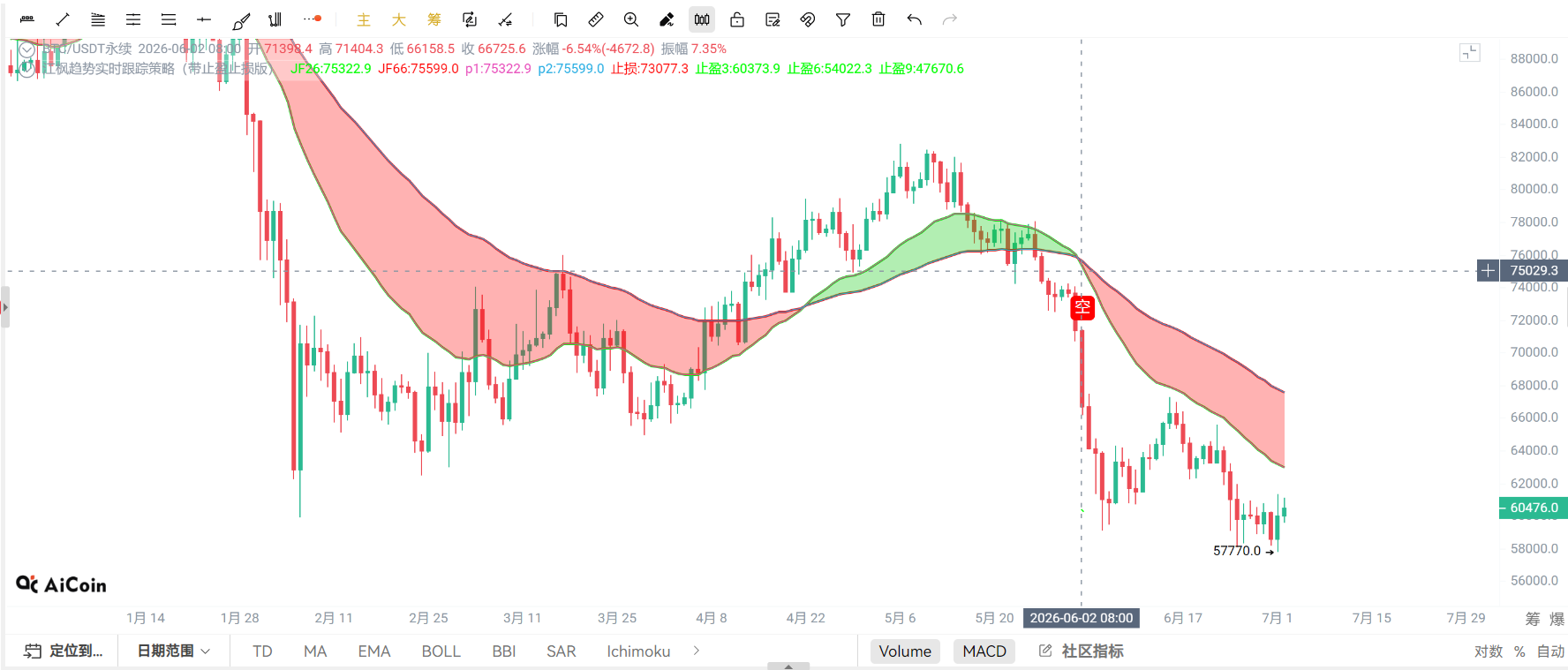Screen dimensions: 1568x670
Task: Expand more indicators with right chevron
Action: 697,651
